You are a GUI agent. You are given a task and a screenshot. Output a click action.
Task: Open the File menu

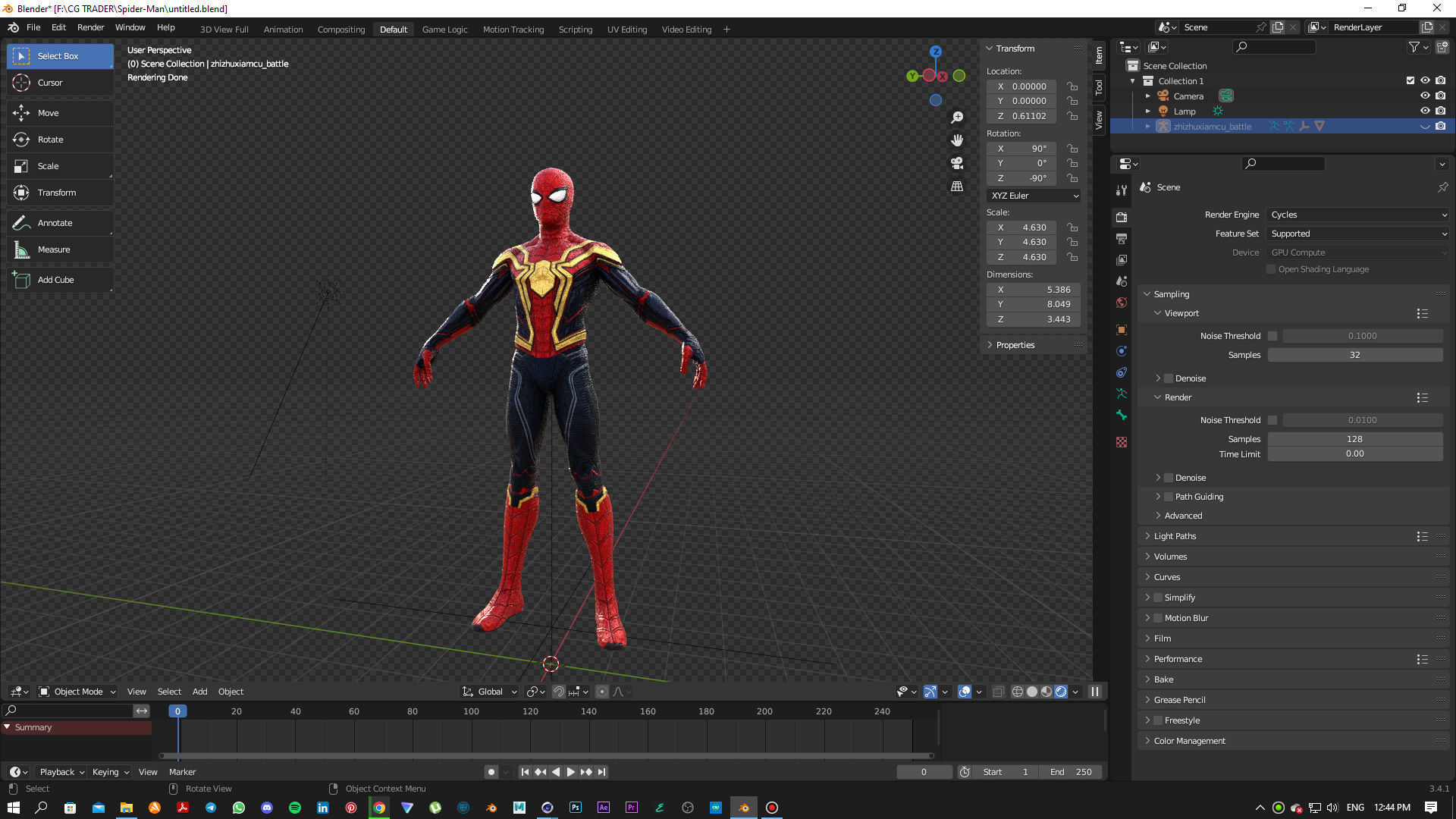[33, 27]
